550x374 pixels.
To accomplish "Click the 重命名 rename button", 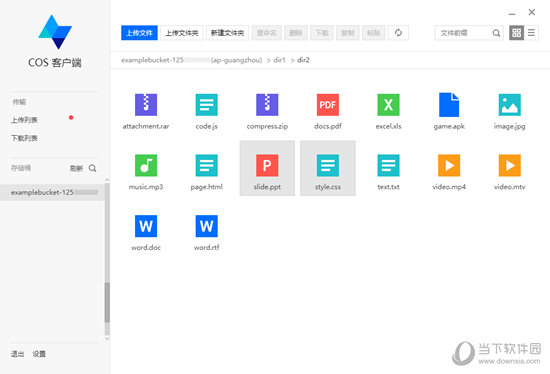I will click(267, 33).
